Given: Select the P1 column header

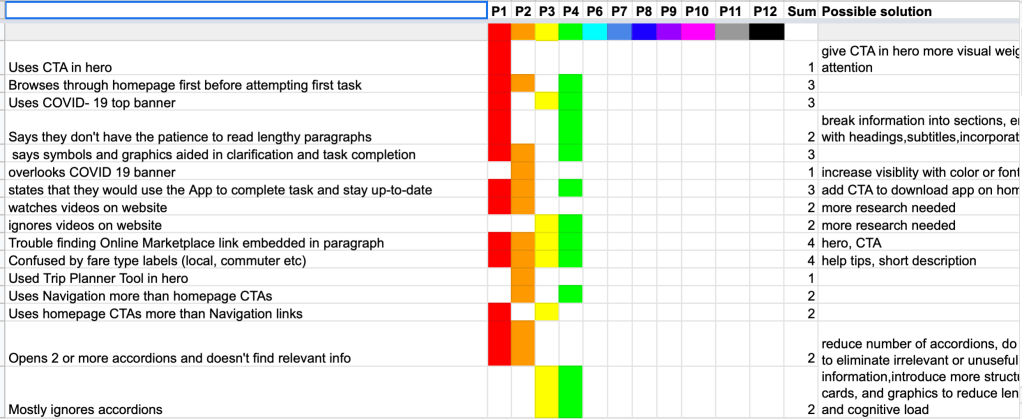Looking at the screenshot, I should click(499, 11).
